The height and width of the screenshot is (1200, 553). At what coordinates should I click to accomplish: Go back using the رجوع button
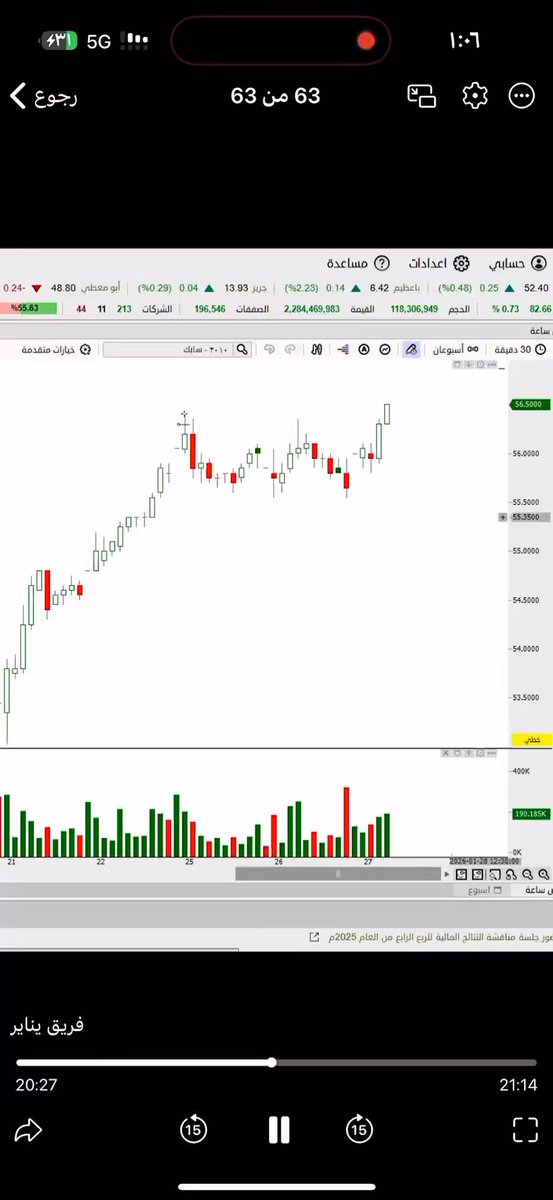[43, 96]
